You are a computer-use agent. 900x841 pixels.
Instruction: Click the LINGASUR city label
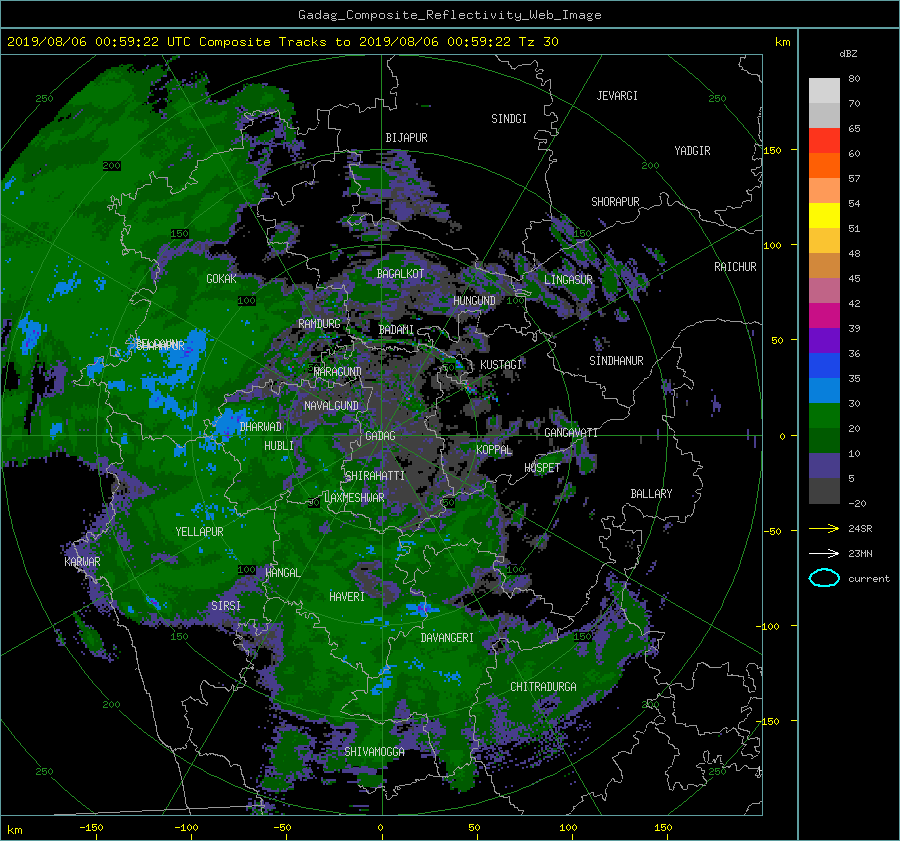click(x=568, y=280)
